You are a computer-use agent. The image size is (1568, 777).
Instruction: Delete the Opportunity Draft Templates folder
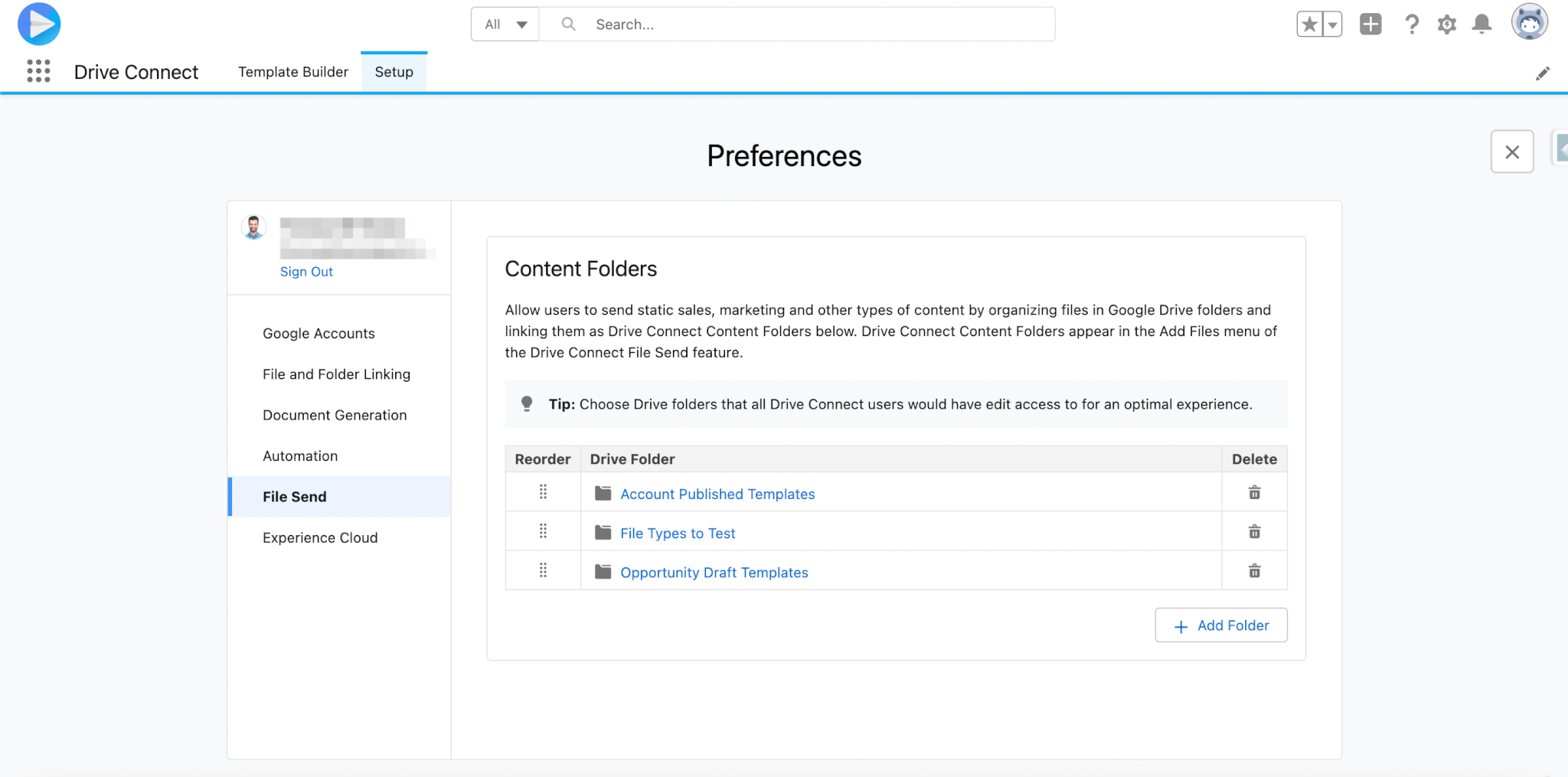point(1254,570)
